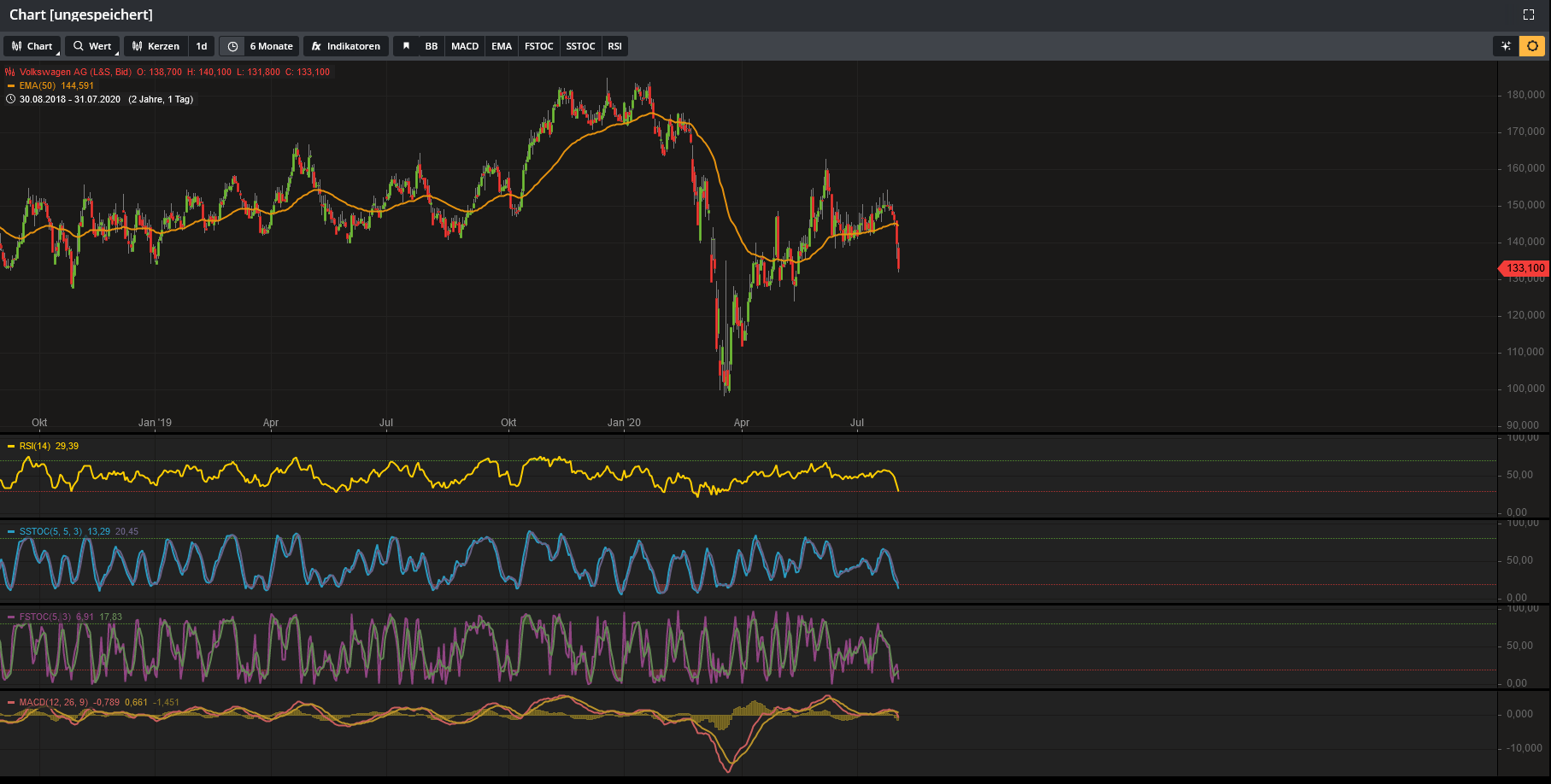Open the Chart dropdown menu
The width and height of the screenshot is (1551, 784).
[x=32, y=46]
